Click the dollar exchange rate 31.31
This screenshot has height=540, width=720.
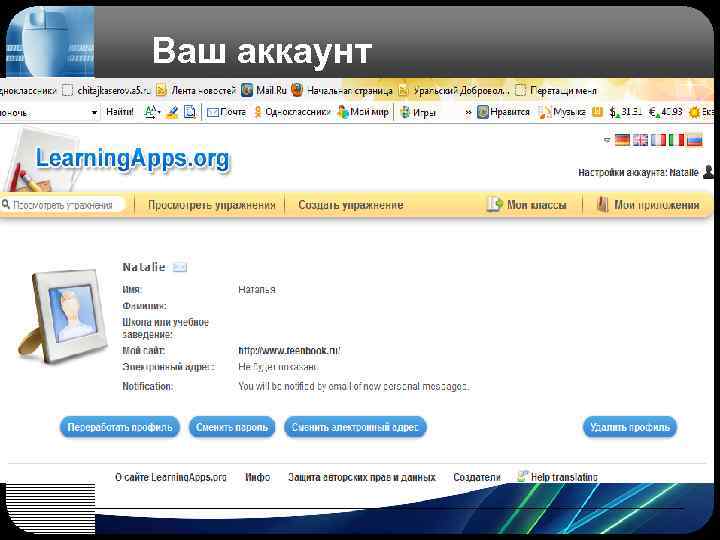[x=625, y=112]
